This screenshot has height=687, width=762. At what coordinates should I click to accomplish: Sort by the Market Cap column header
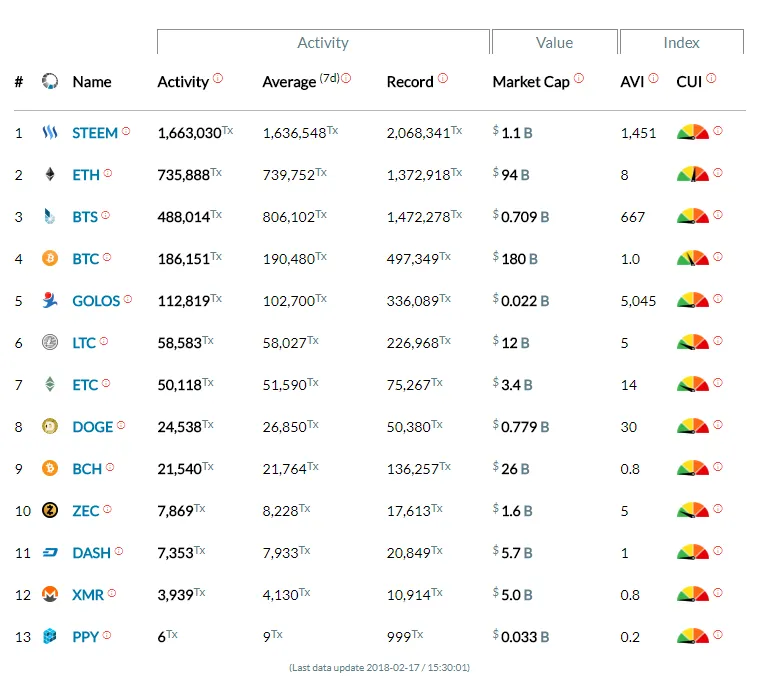point(531,82)
